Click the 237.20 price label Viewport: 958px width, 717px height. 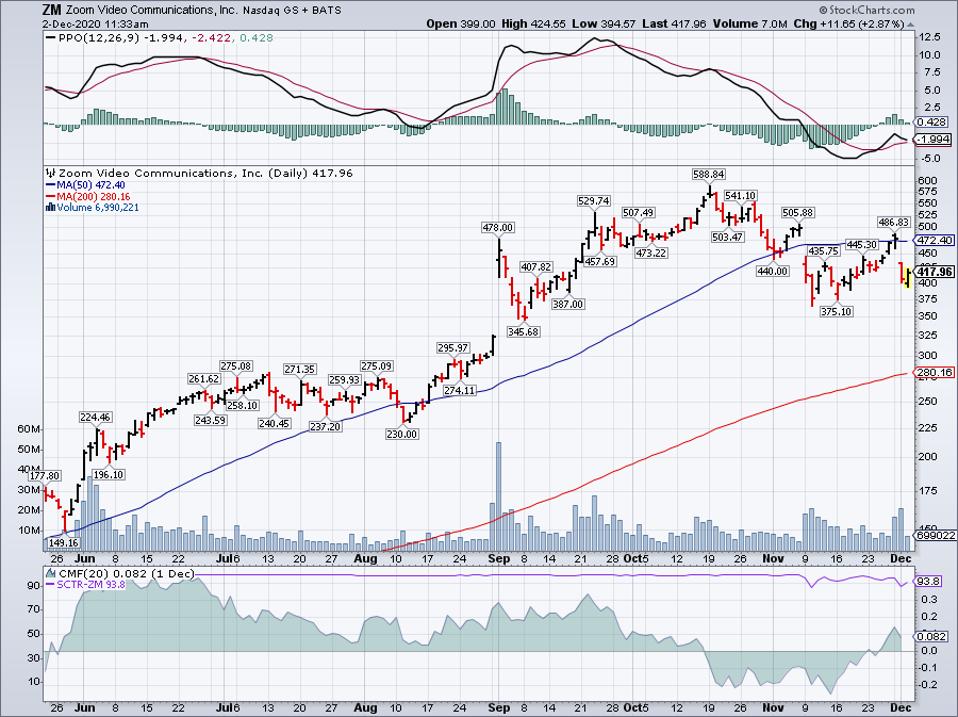[325, 426]
